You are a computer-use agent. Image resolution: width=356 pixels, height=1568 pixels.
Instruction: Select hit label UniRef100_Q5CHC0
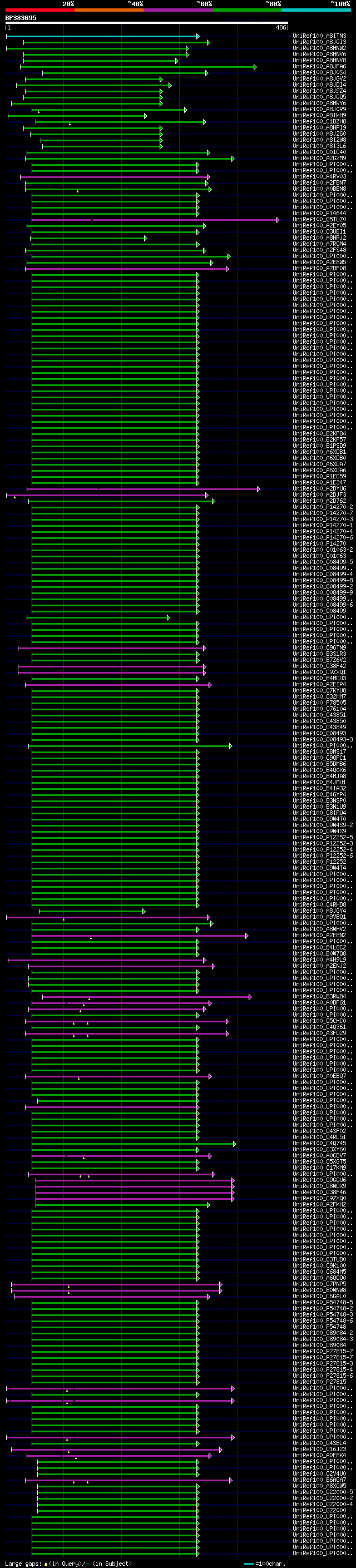pyautogui.click(x=319, y=1021)
